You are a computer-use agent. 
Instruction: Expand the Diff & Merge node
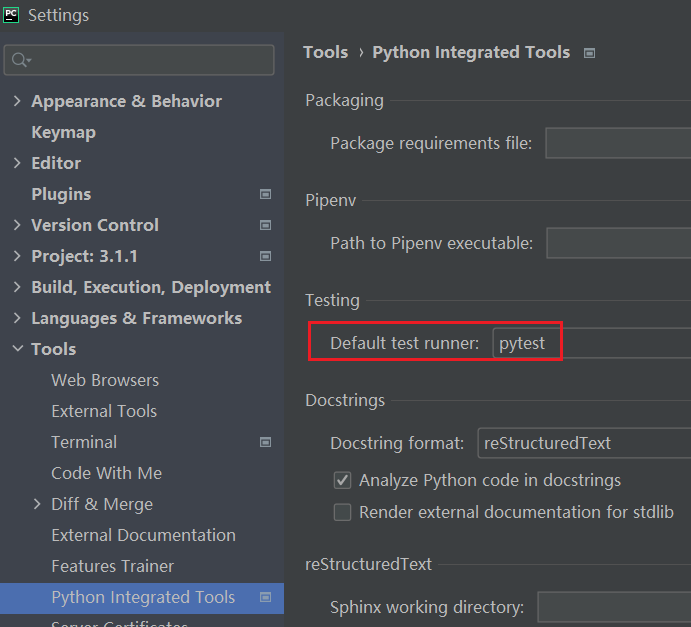tap(37, 504)
